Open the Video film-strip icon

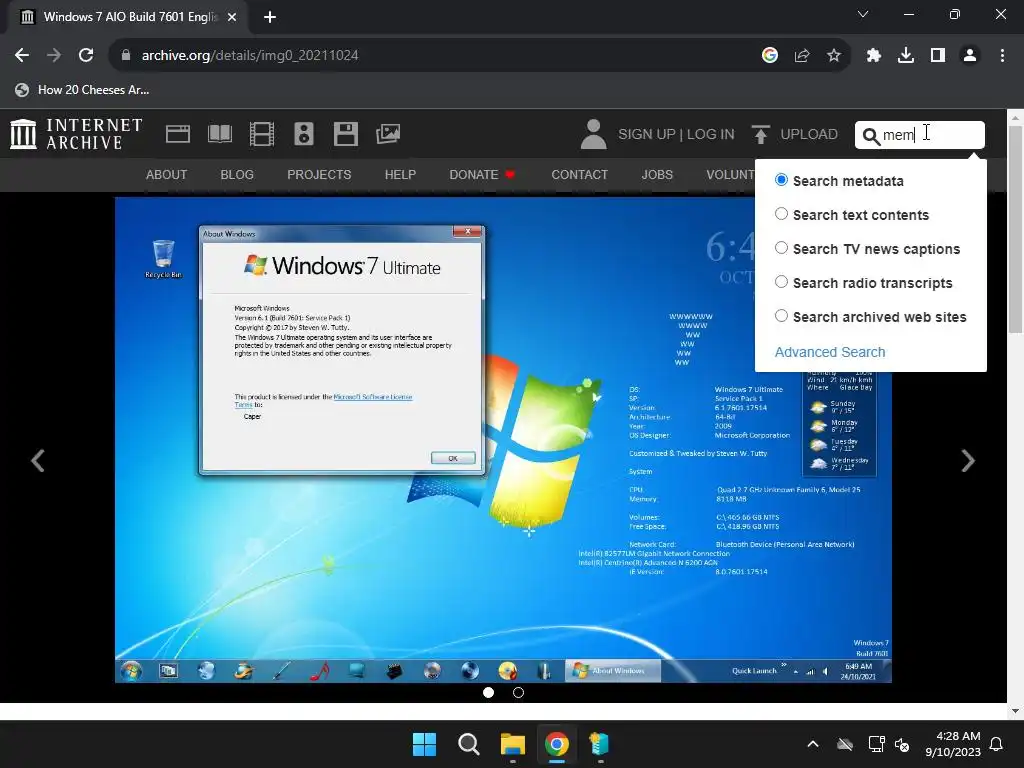[x=262, y=134]
